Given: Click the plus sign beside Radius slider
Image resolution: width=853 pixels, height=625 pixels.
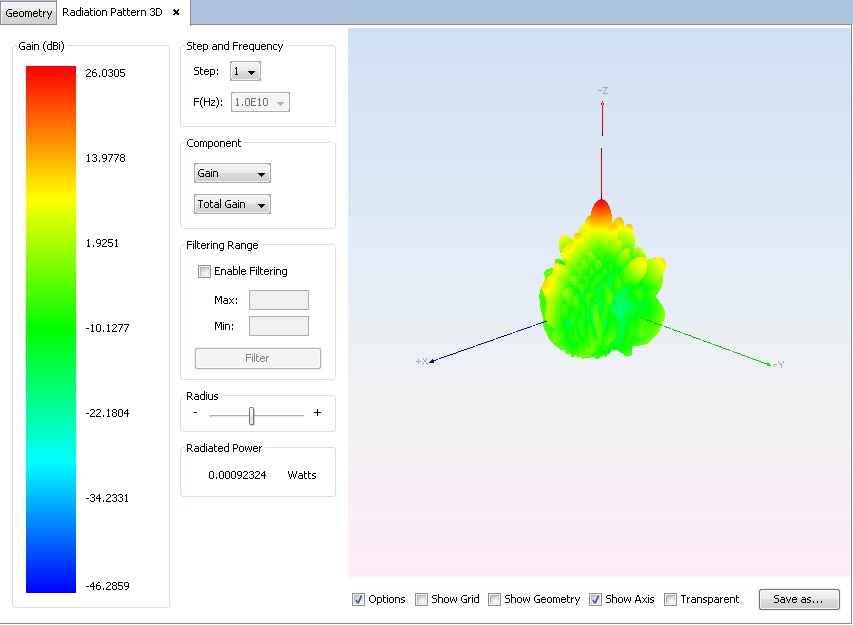Looking at the screenshot, I should (x=317, y=413).
